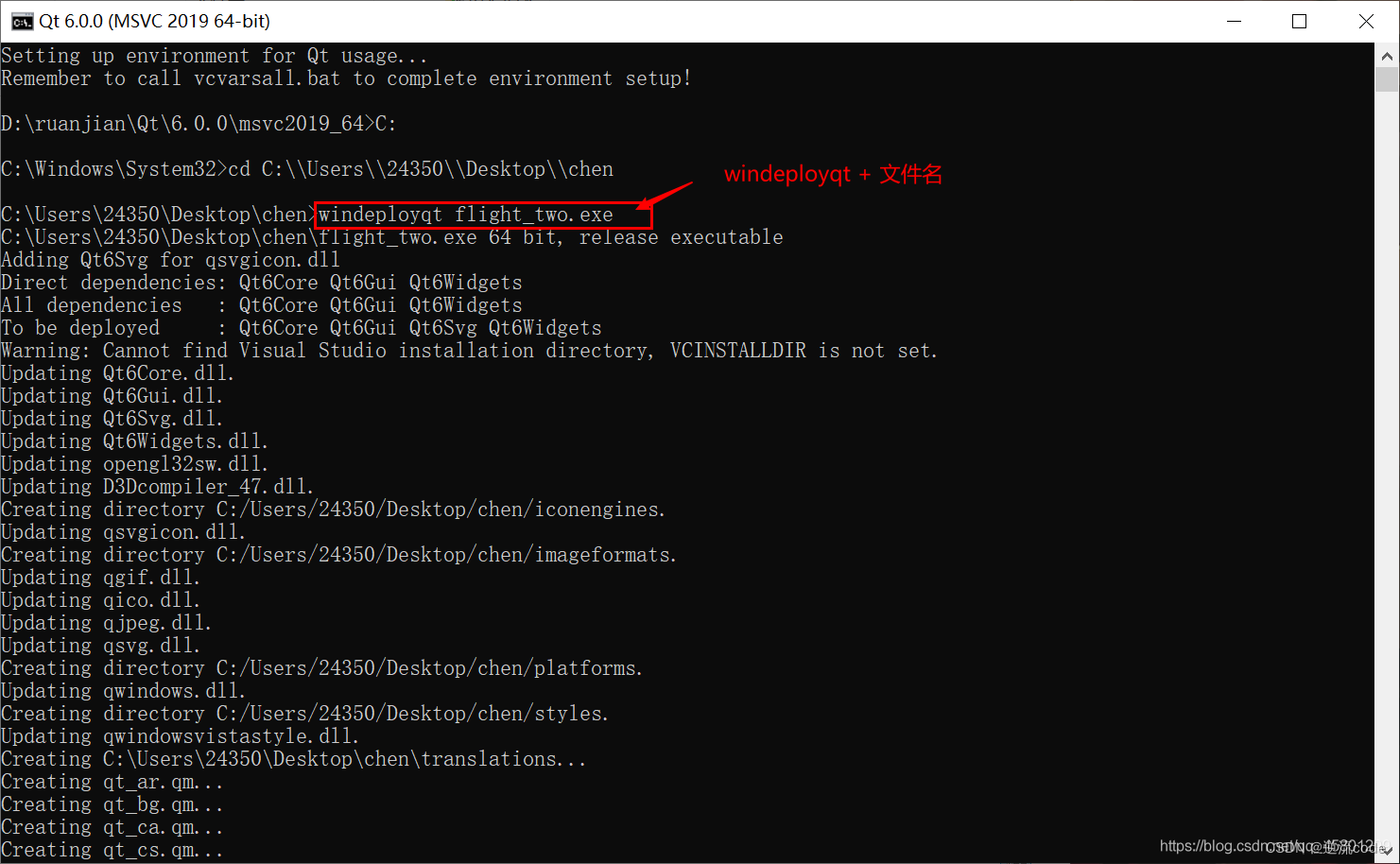Click the VCINSTALLDIR warning line

(x=470, y=351)
